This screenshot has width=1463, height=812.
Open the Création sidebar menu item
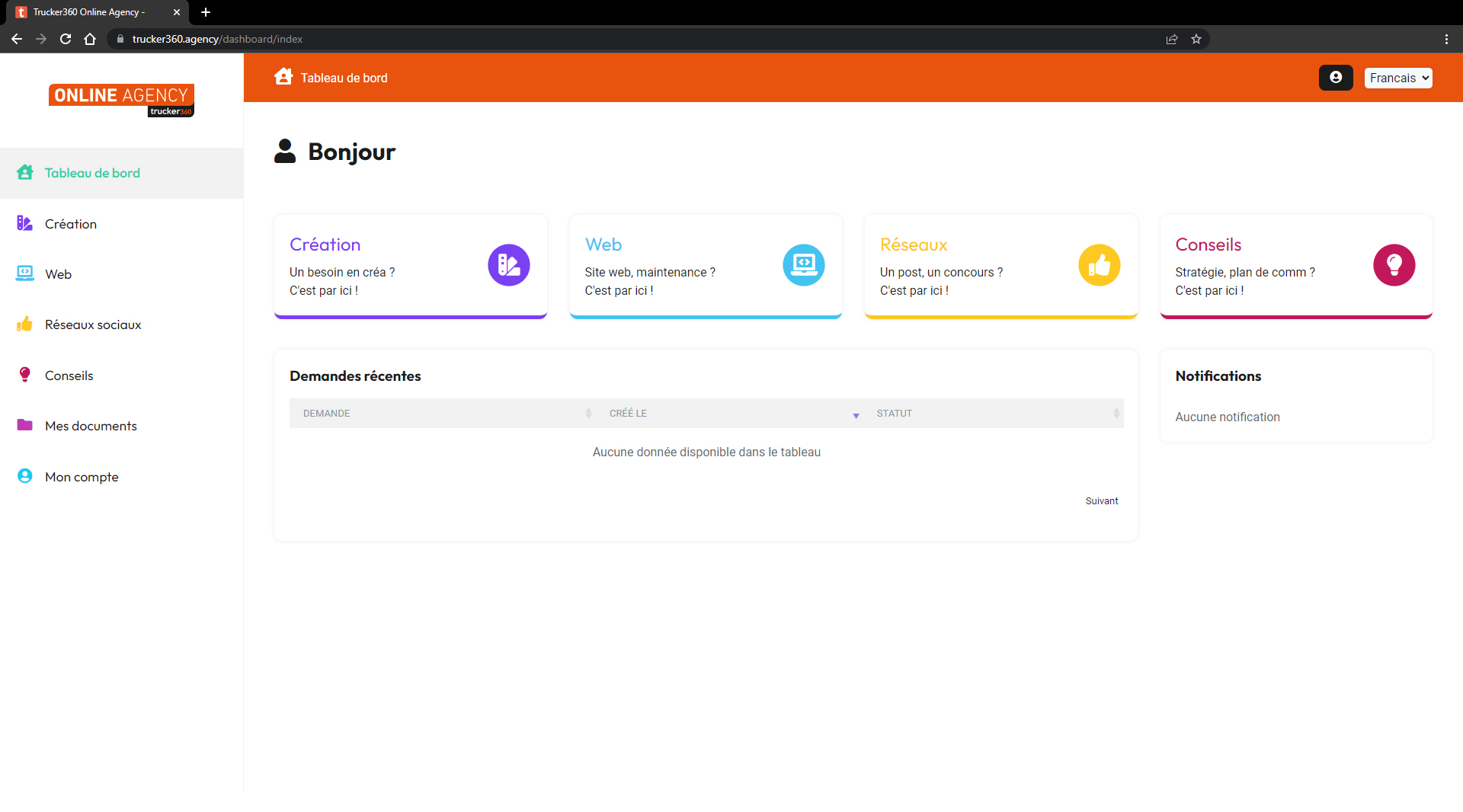pyautogui.click(x=122, y=224)
